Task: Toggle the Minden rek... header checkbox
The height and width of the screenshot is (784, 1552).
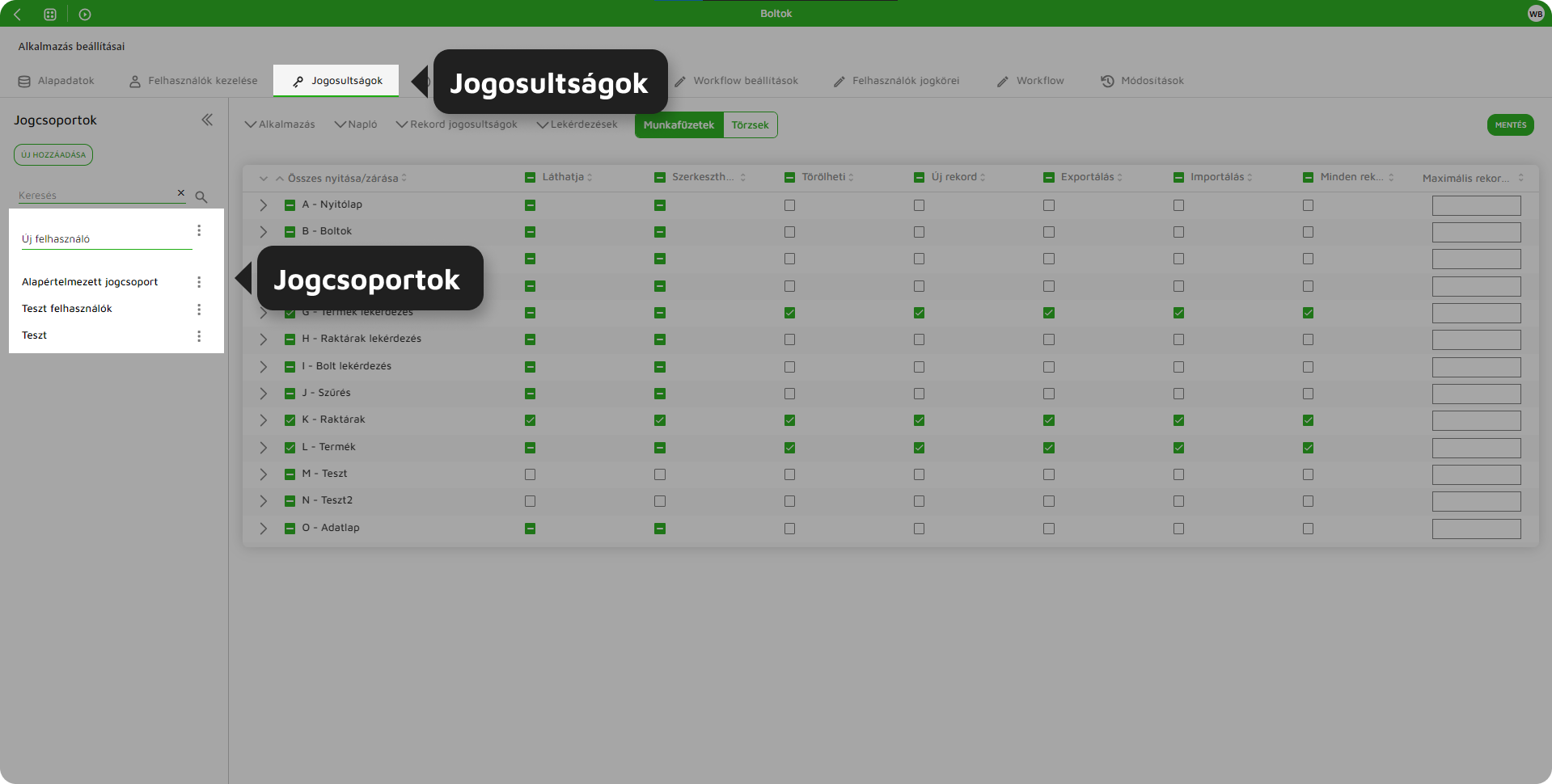Action: (1309, 177)
